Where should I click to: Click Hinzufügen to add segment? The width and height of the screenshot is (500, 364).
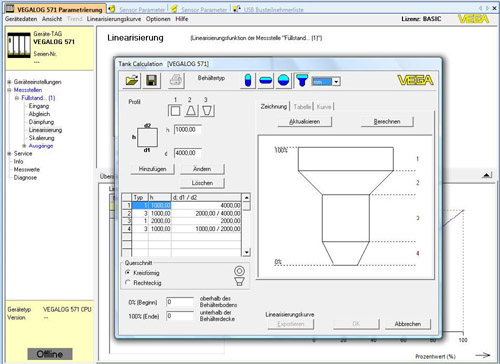[x=152, y=169]
